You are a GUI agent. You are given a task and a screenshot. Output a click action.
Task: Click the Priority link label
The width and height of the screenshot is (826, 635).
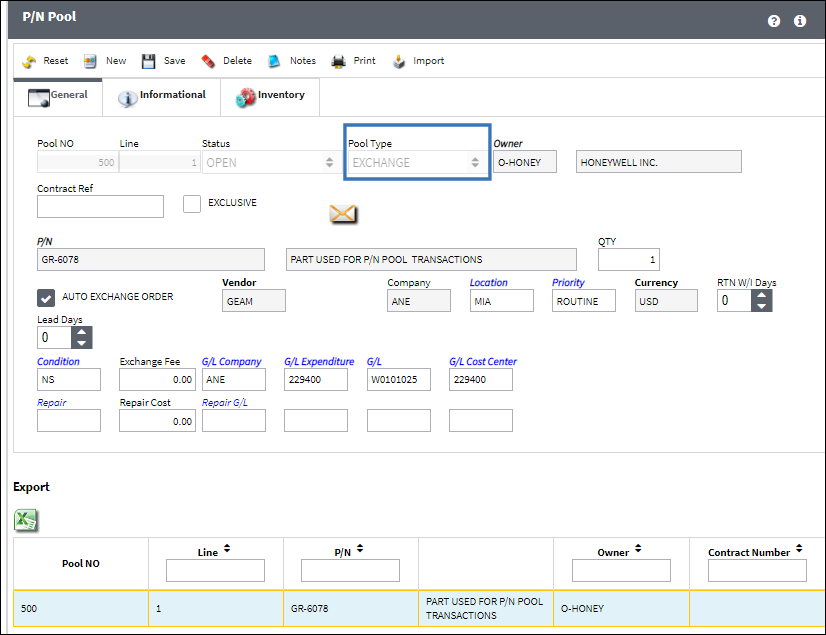coord(568,283)
